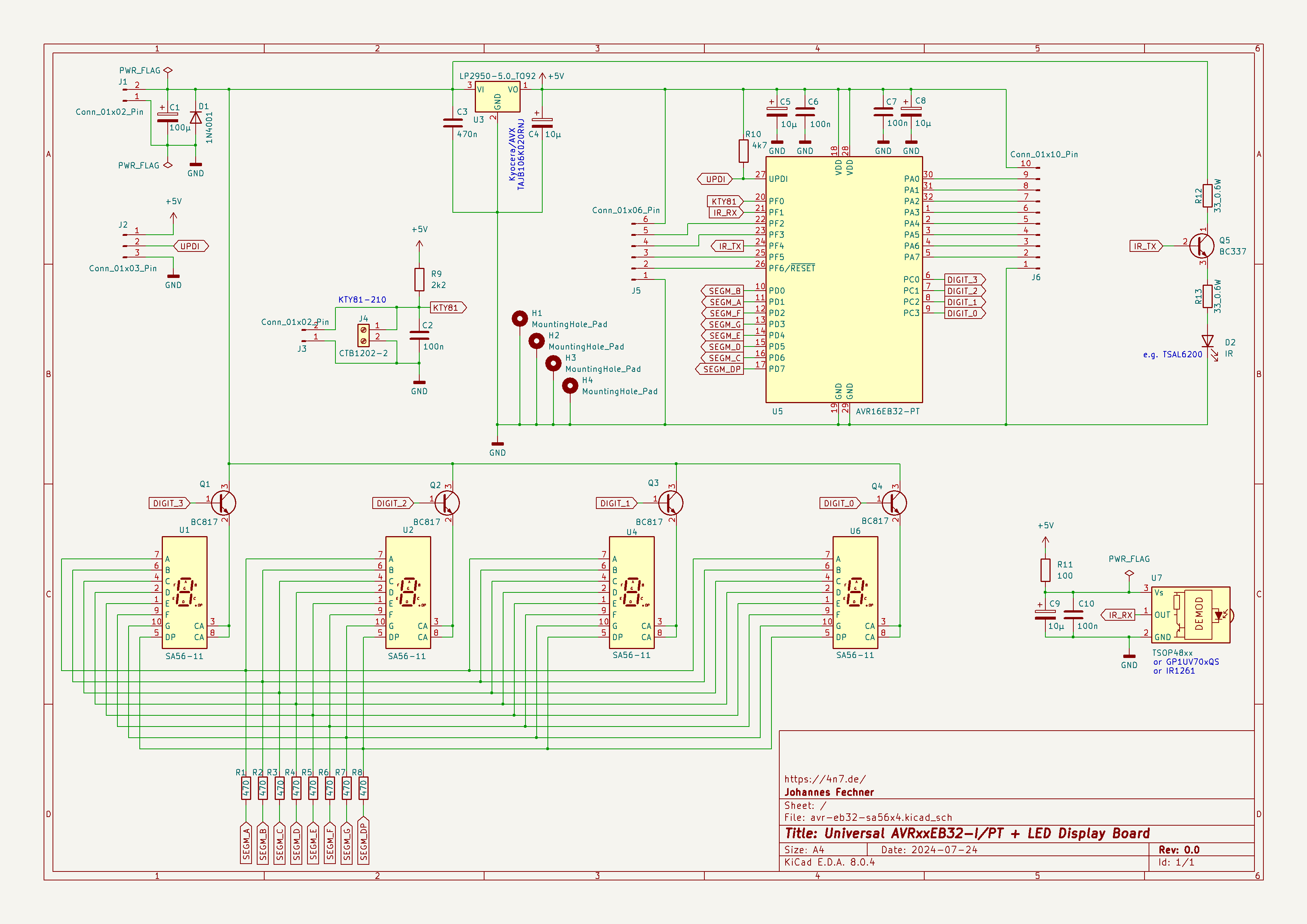Click the U7 TSOP48xx receiver symbol
The width and height of the screenshot is (1307, 924).
[x=1191, y=615]
